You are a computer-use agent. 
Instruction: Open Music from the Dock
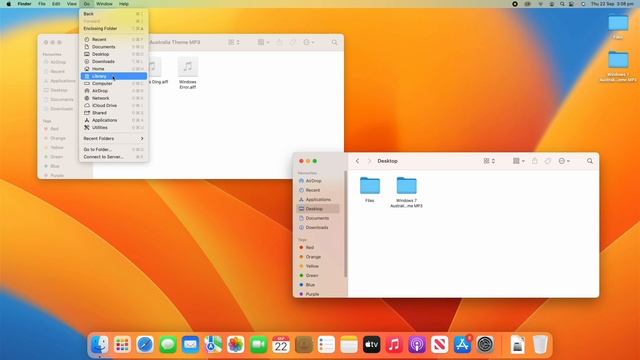pos(394,345)
